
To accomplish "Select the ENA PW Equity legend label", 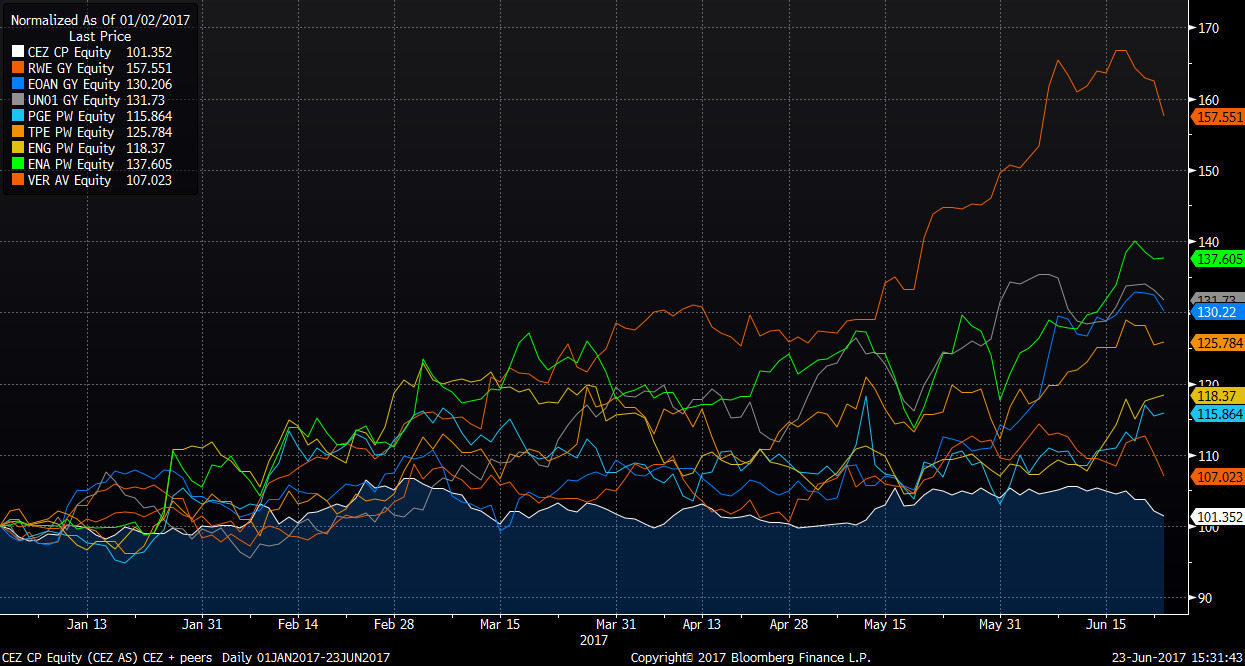I will [x=71, y=164].
